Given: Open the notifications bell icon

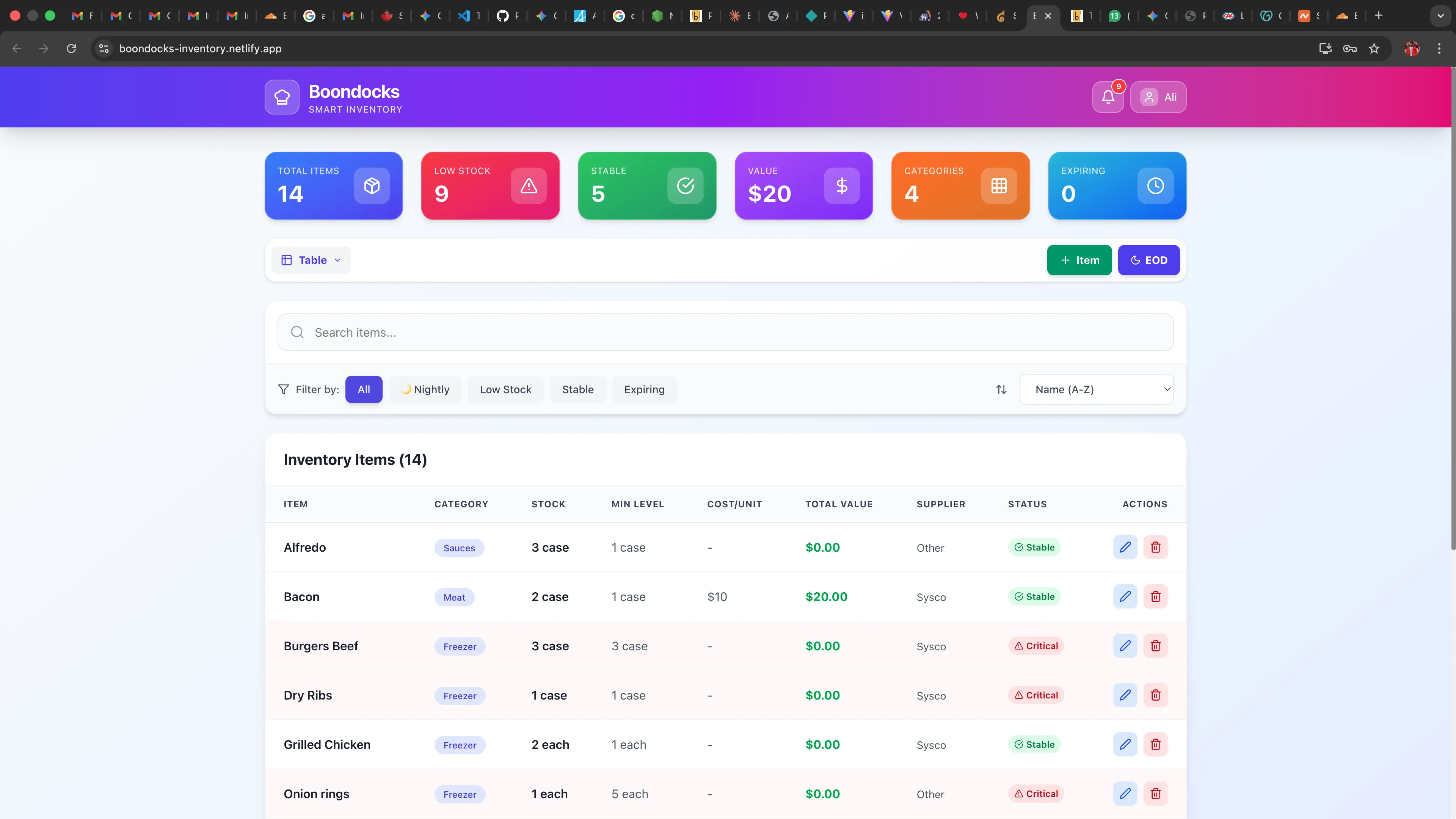Looking at the screenshot, I should pos(1108,97).
